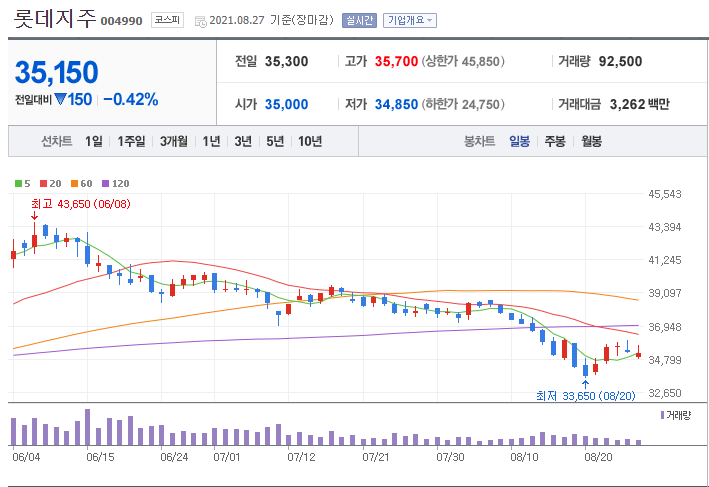Click the blue up arrow above 최저 label
709x487 pixels.
point(586,384)
